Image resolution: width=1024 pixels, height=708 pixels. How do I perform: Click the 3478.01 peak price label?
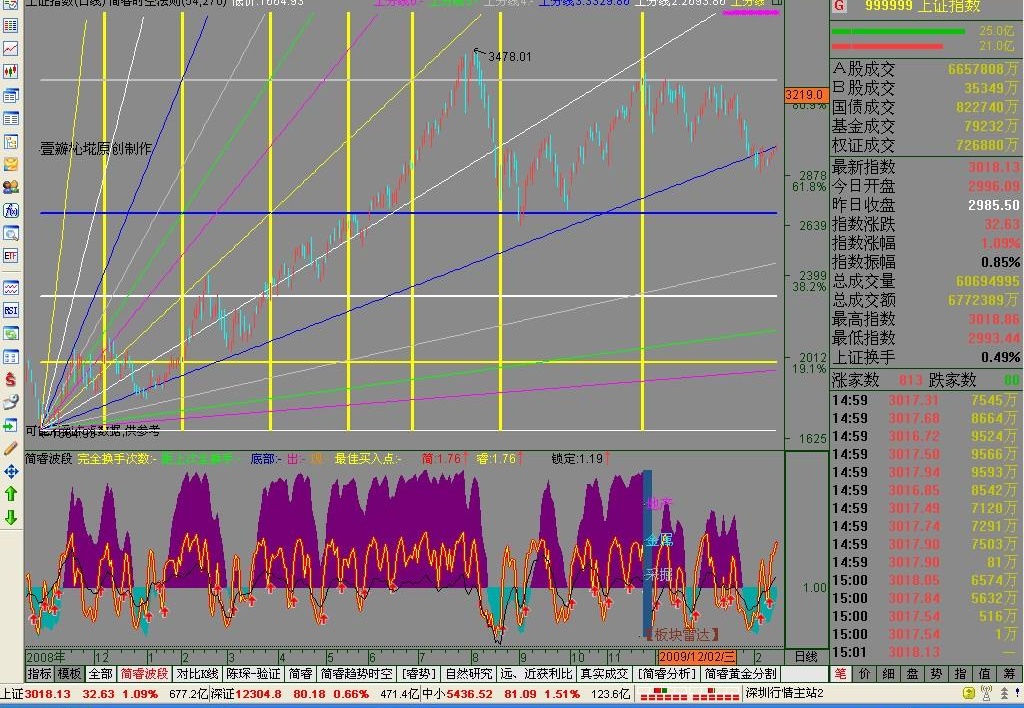coord(510,57)
